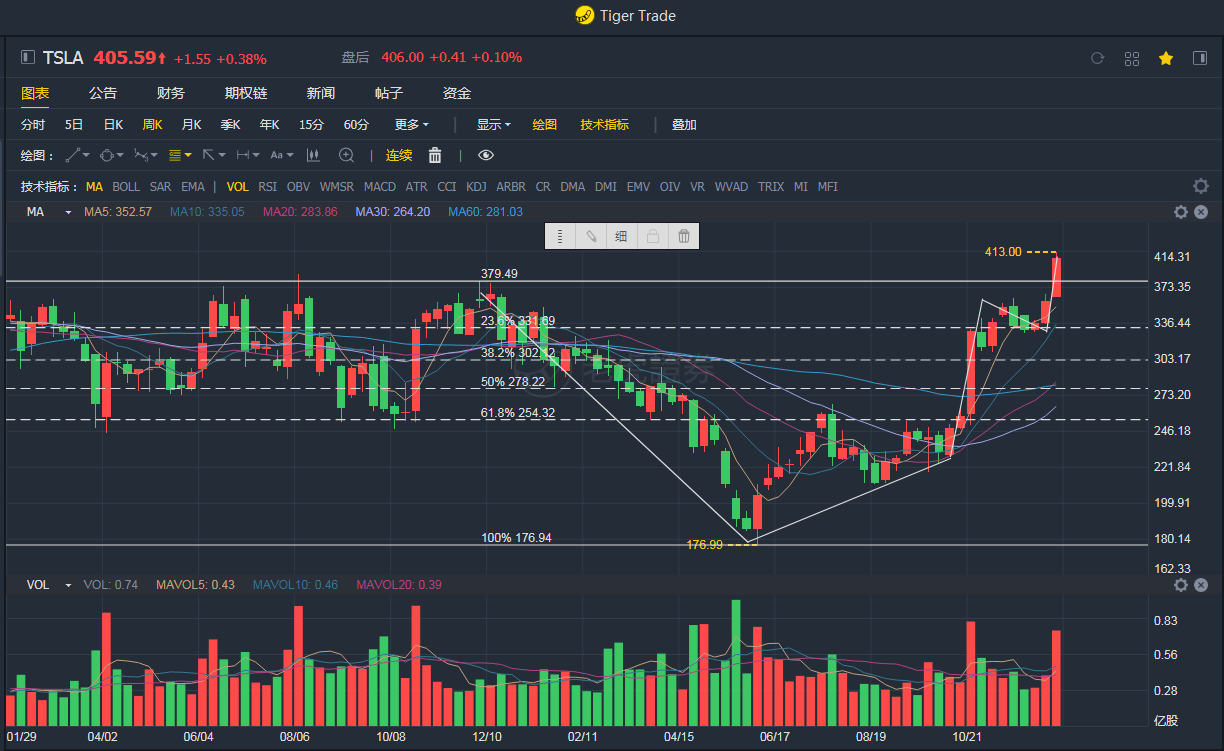
Task: Select the yellow Fibonacci lines tool
Action: 175,155
